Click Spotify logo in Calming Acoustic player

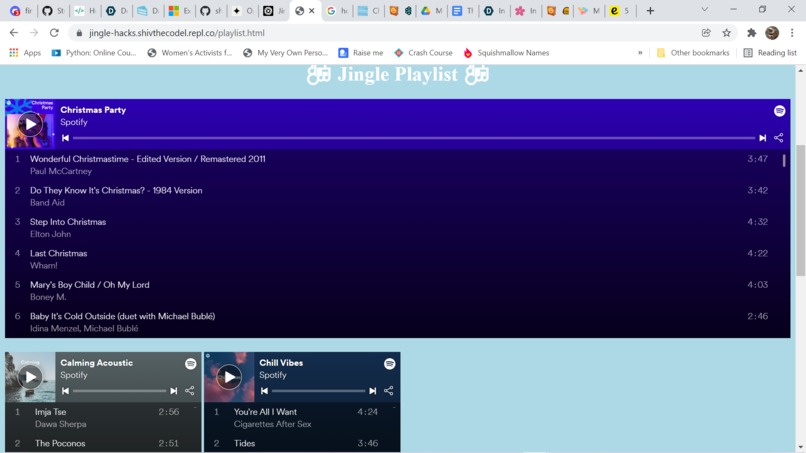click(191, 364)
